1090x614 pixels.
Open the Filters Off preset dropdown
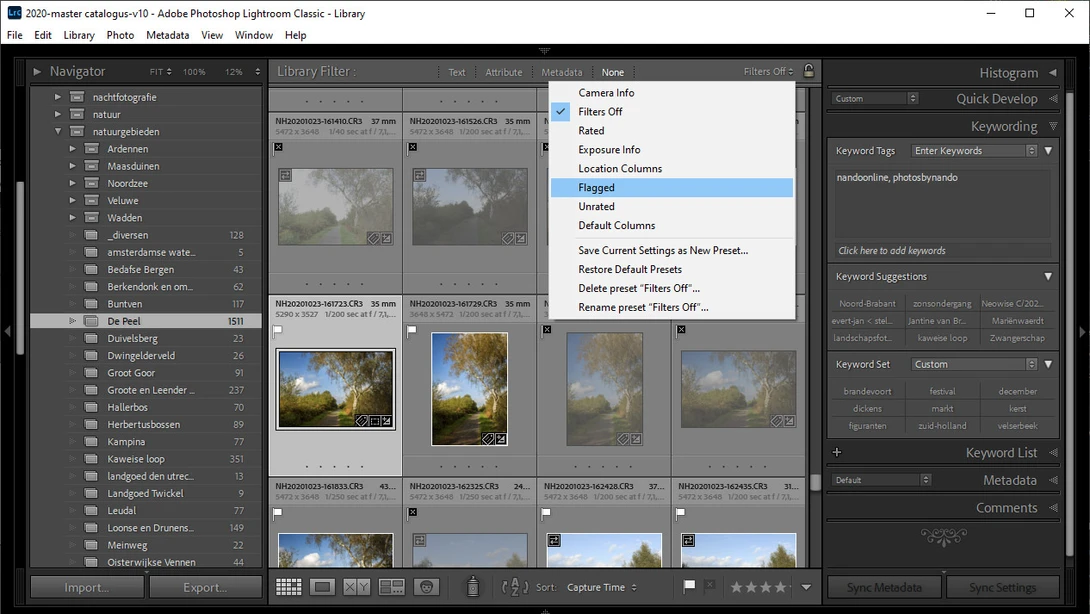click(x=768, y=72)
